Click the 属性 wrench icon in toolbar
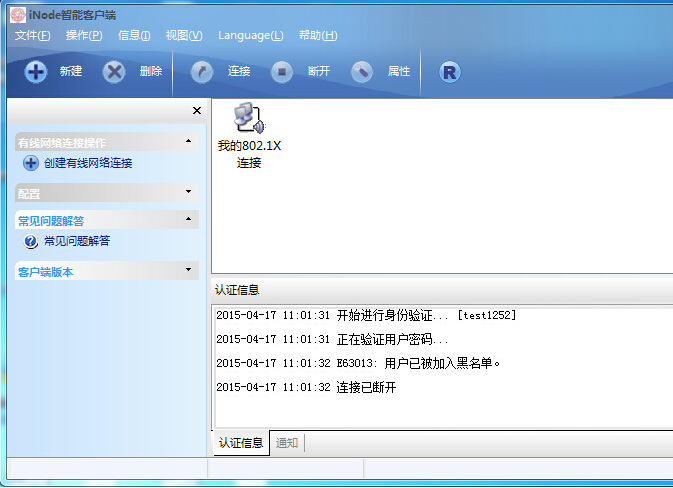 [x=362, y=72]
